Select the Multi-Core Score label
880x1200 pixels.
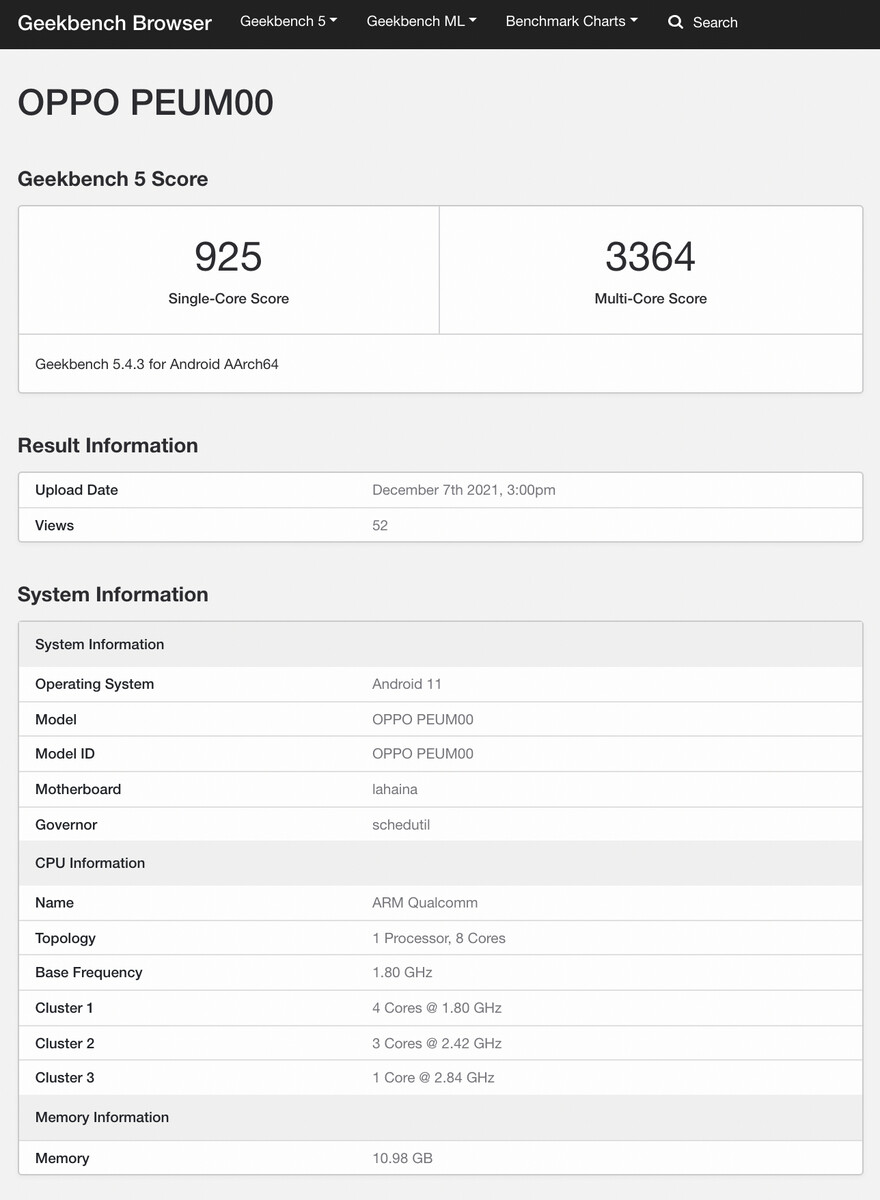coord(650,298)
